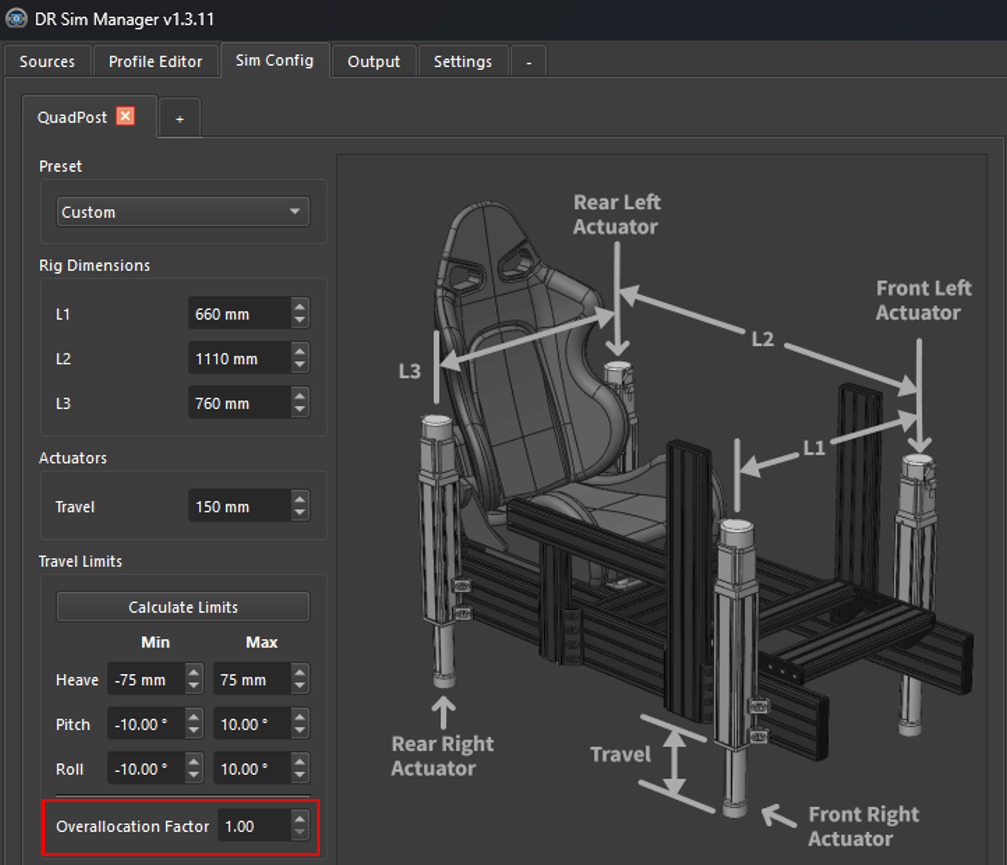Open the Settings tab

(462, 61)
